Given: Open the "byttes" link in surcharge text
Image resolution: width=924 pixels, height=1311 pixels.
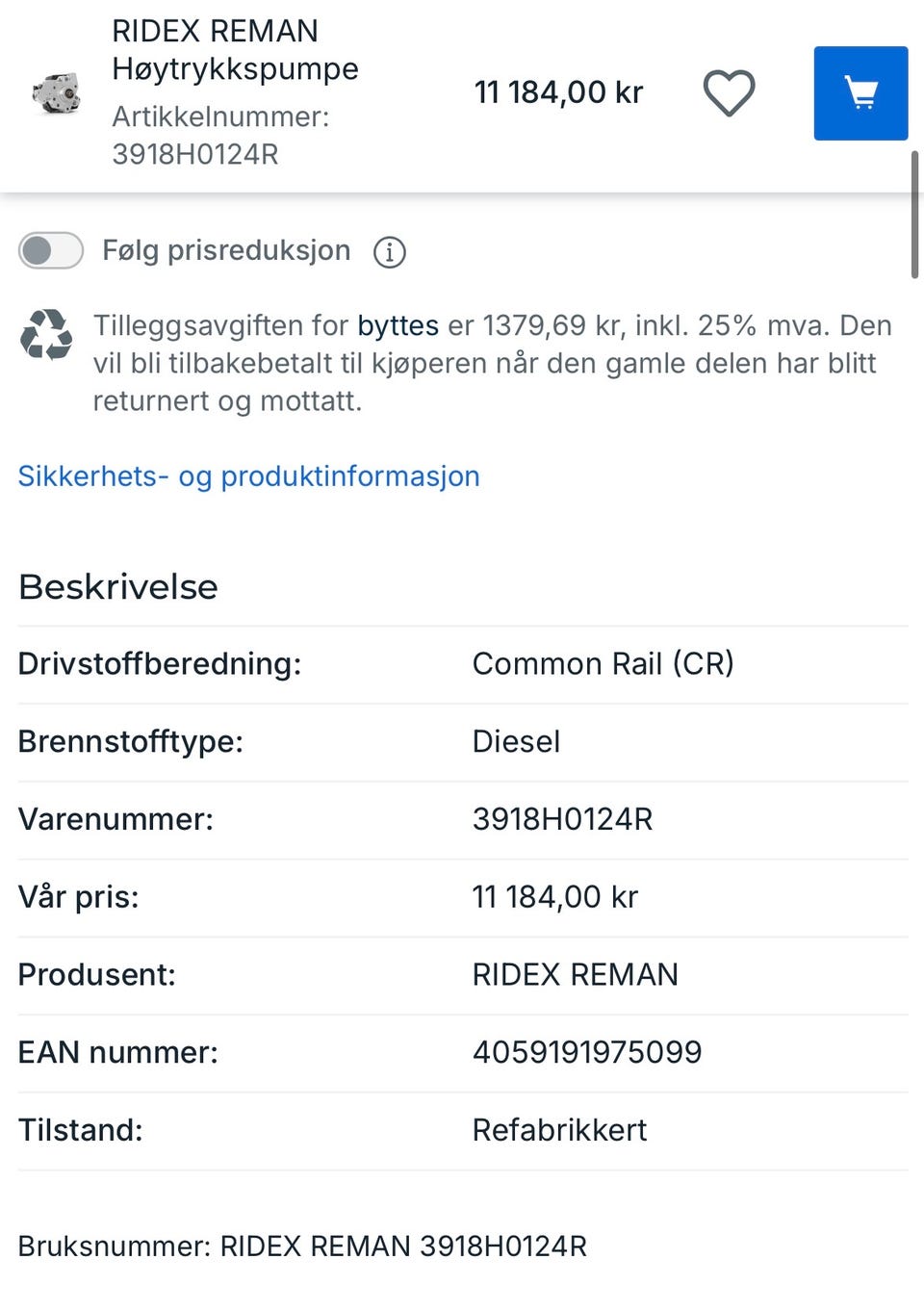Looking at the screenshot, I should (x=398, y=325).
